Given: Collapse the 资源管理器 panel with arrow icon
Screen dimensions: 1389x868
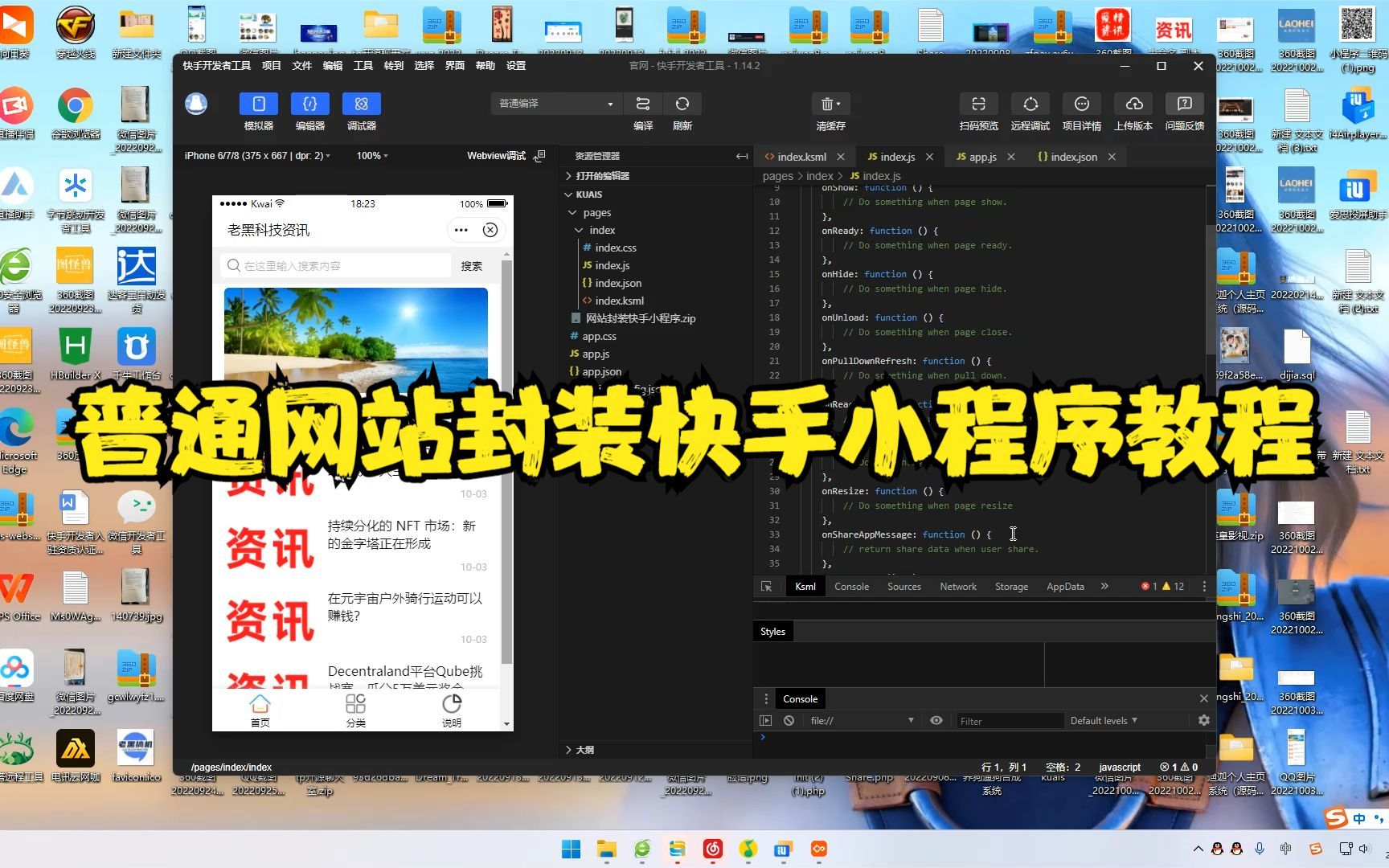Looking at the screenshot, I should (x=741, y=157).
